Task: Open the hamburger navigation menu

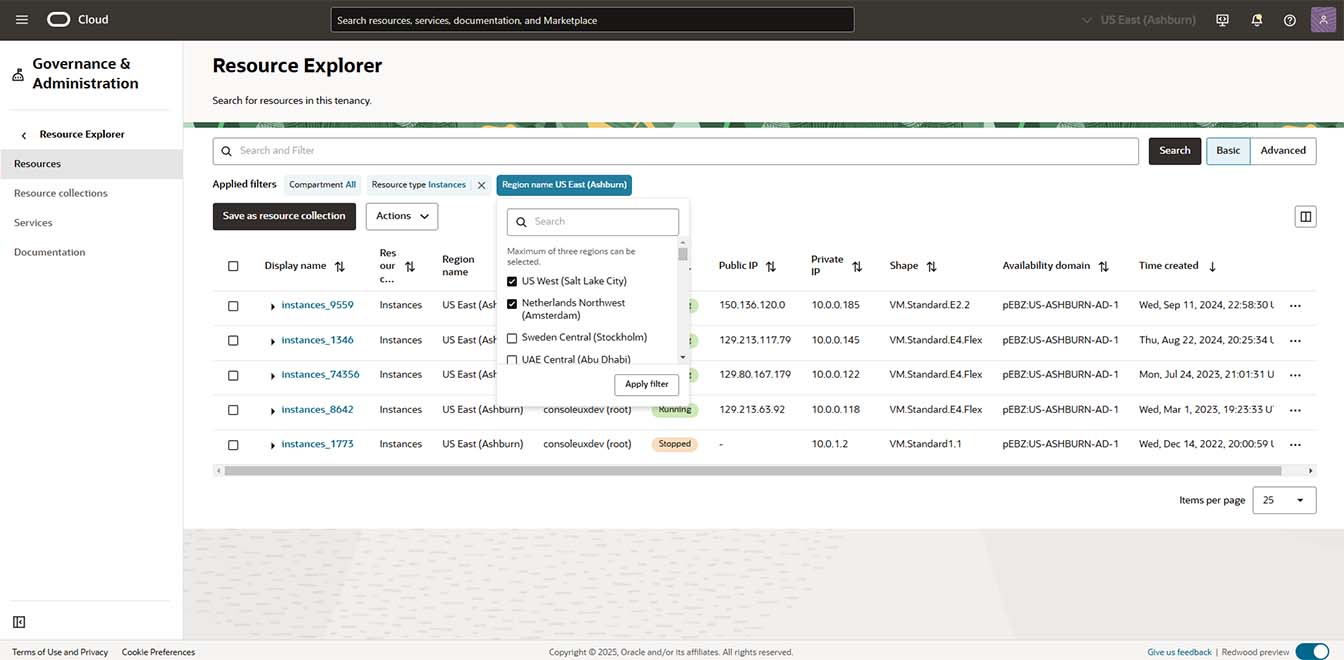Action: [x=22, y=20]
